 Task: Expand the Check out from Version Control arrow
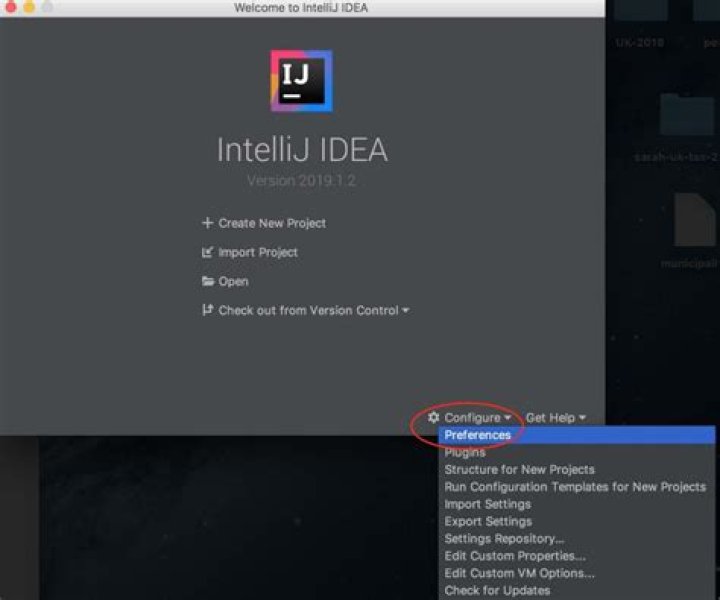click(x=406, y=311)
